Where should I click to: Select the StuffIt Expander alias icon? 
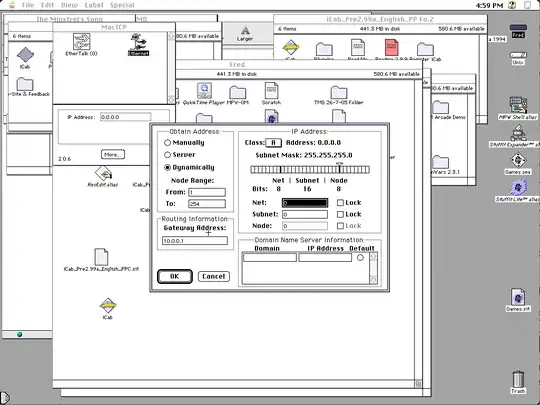coord(518,133)
